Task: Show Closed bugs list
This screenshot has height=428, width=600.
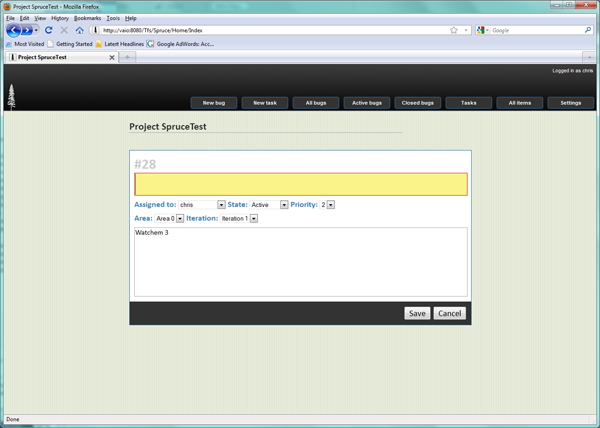Action: (x=417, y=103)
